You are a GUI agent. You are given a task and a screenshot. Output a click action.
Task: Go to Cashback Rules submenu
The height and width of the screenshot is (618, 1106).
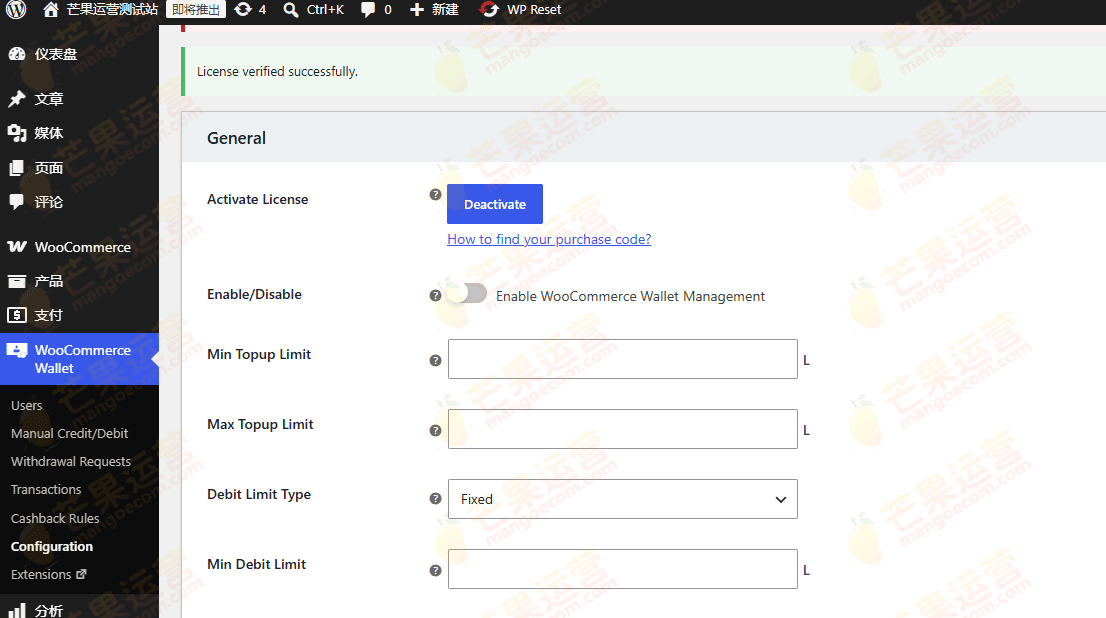tap(55, 519)
